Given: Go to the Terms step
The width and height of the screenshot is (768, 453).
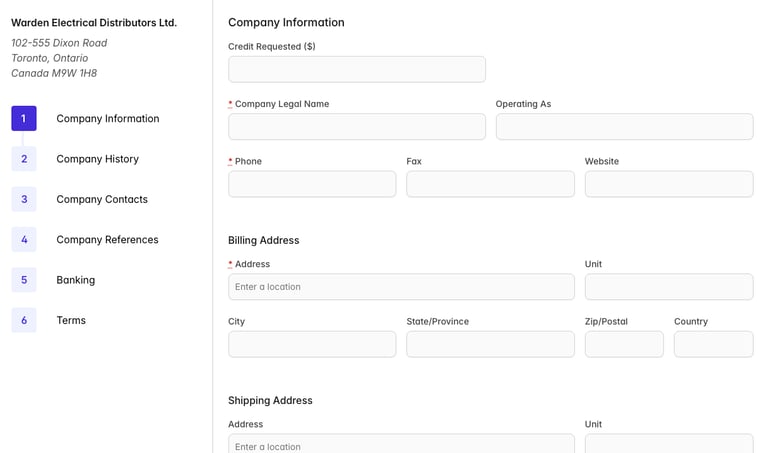Looking at the screenshot, I should tap(71, 320).
